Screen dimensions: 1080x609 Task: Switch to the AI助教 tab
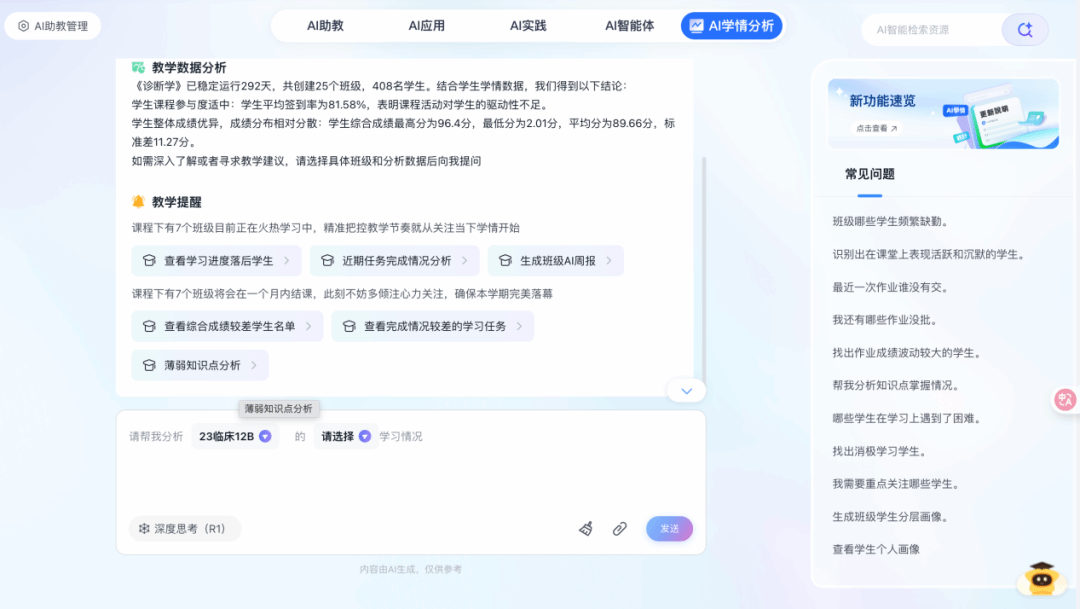point(325,26)
